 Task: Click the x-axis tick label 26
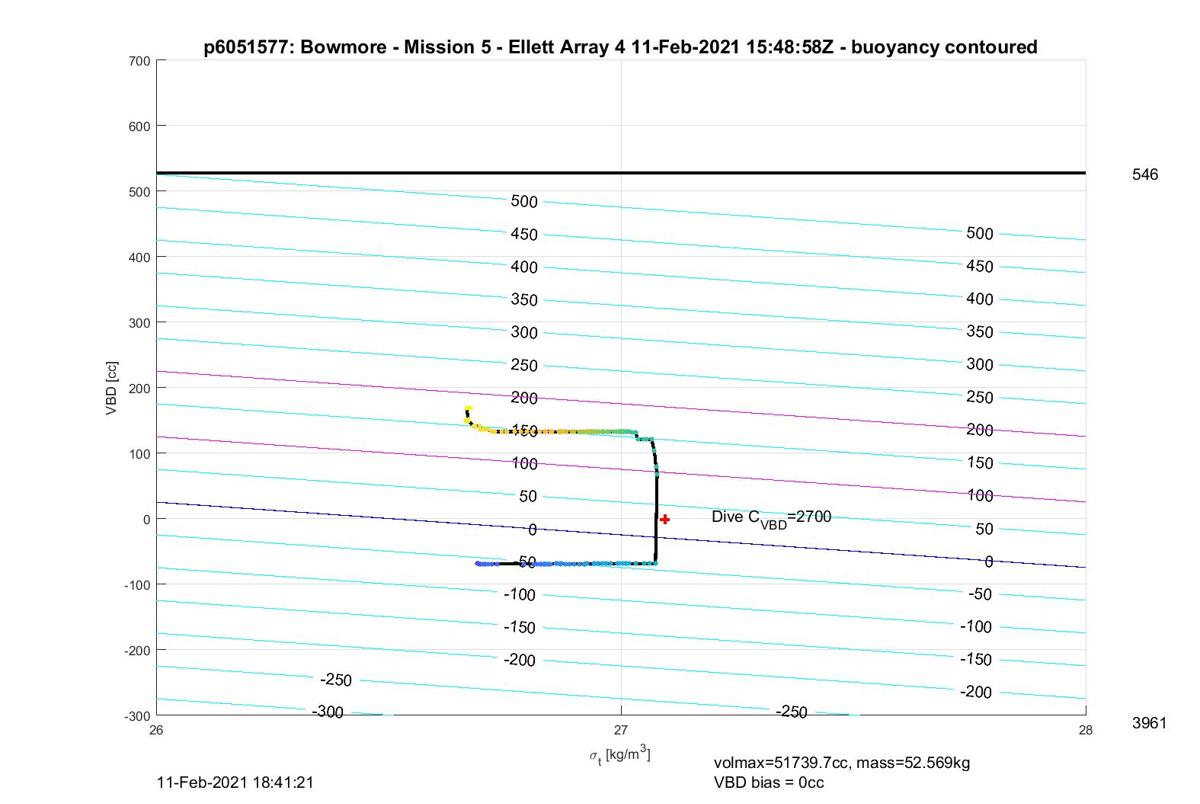(156, 730)
